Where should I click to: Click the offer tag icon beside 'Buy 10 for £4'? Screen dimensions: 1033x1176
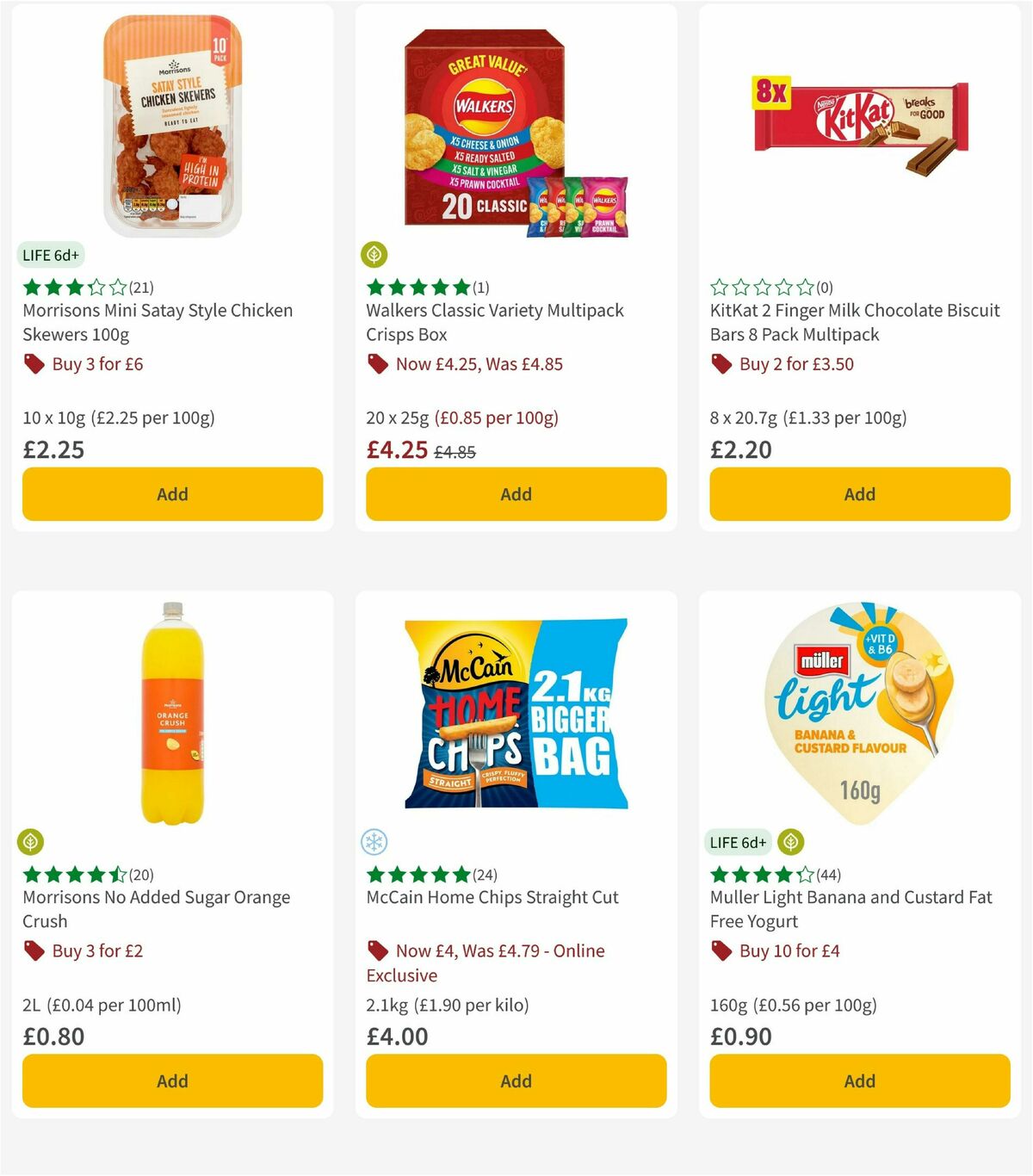(720, 951)
